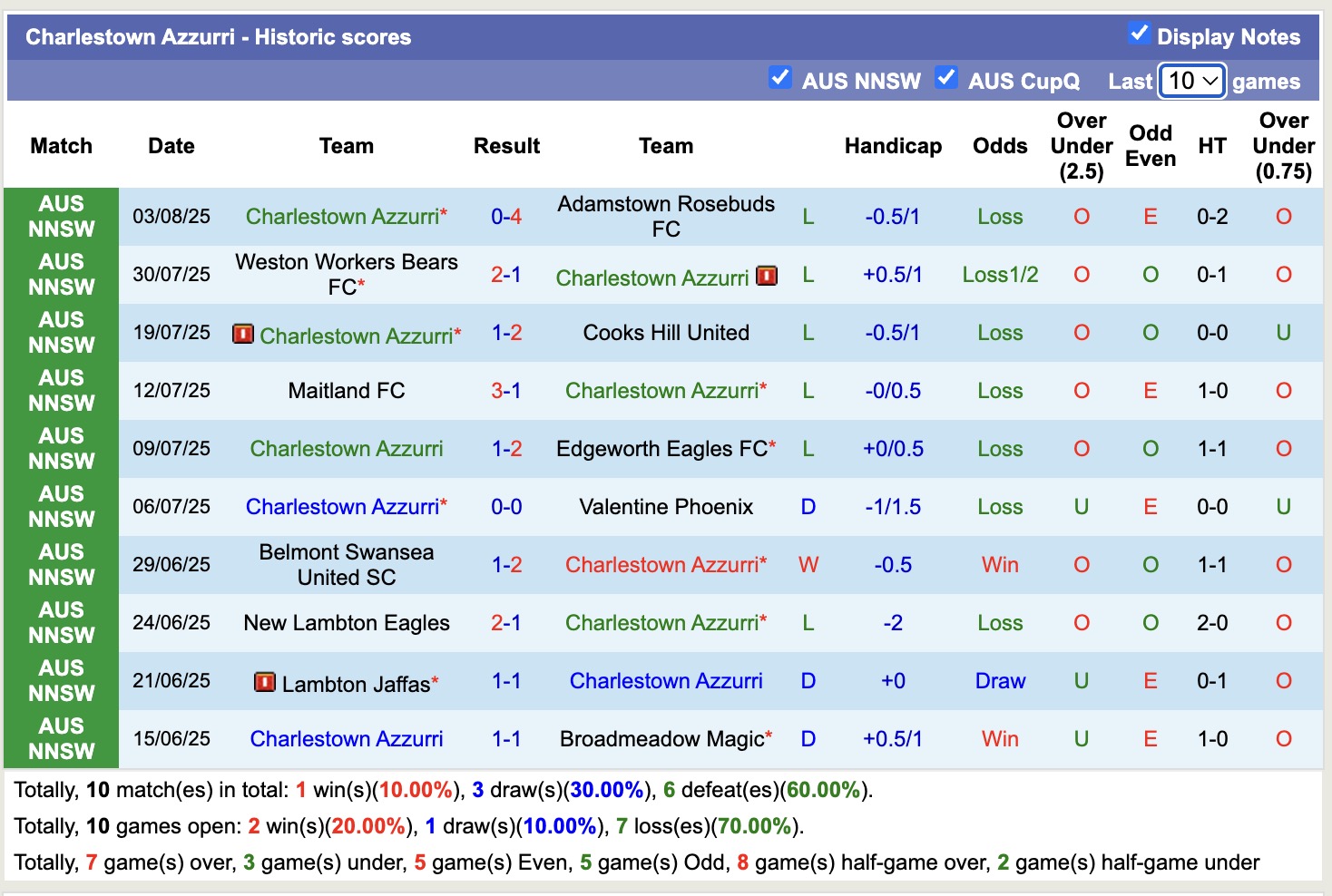This screenshot has width=1332, height=896.
Task: Click the Date column header
Action: pos(171,145)
